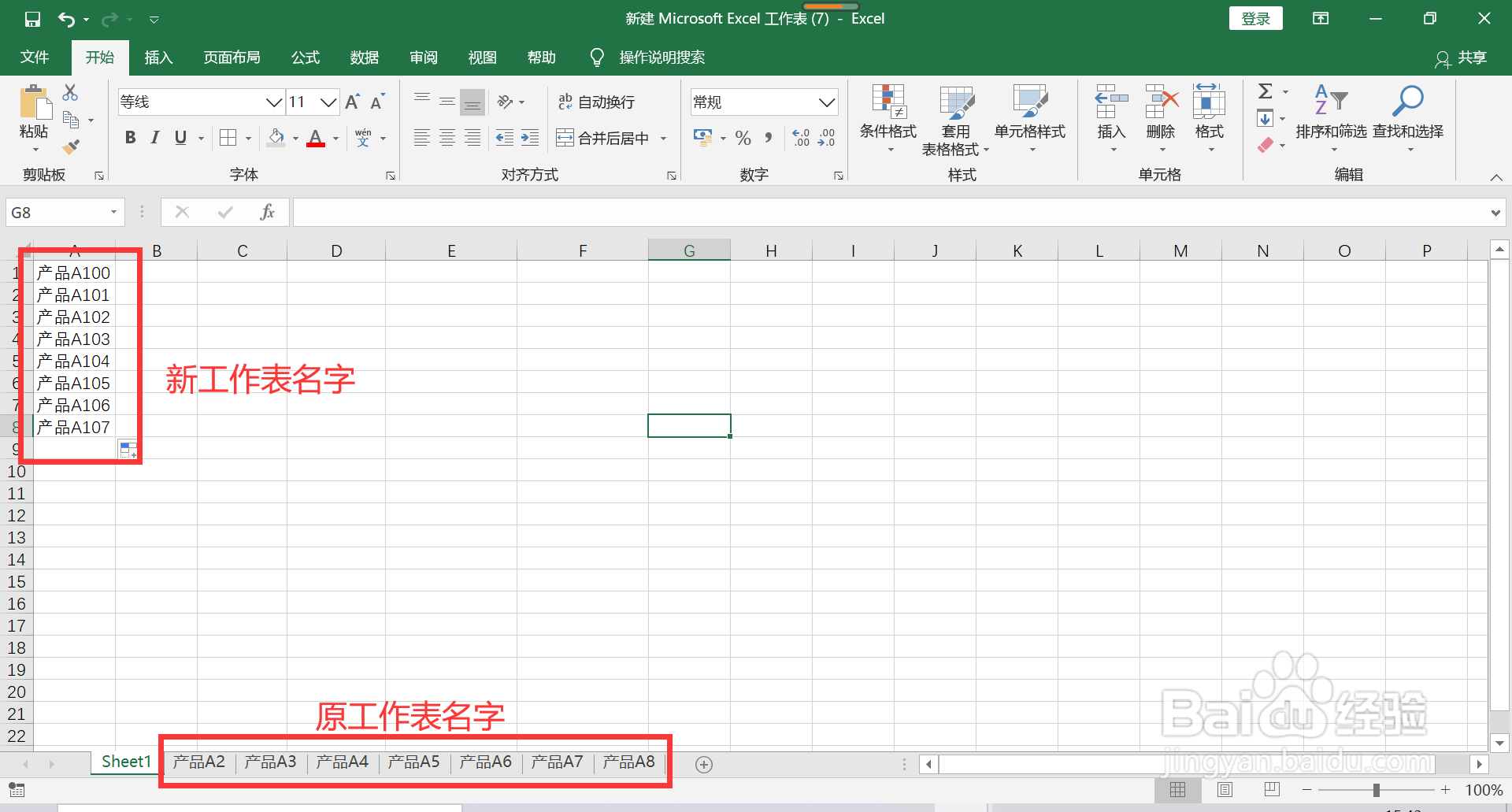Switch to the 数据 Data tab
Image resolution: width=1512 pixels, height=812 pixels.
click(x=365, y=57)
